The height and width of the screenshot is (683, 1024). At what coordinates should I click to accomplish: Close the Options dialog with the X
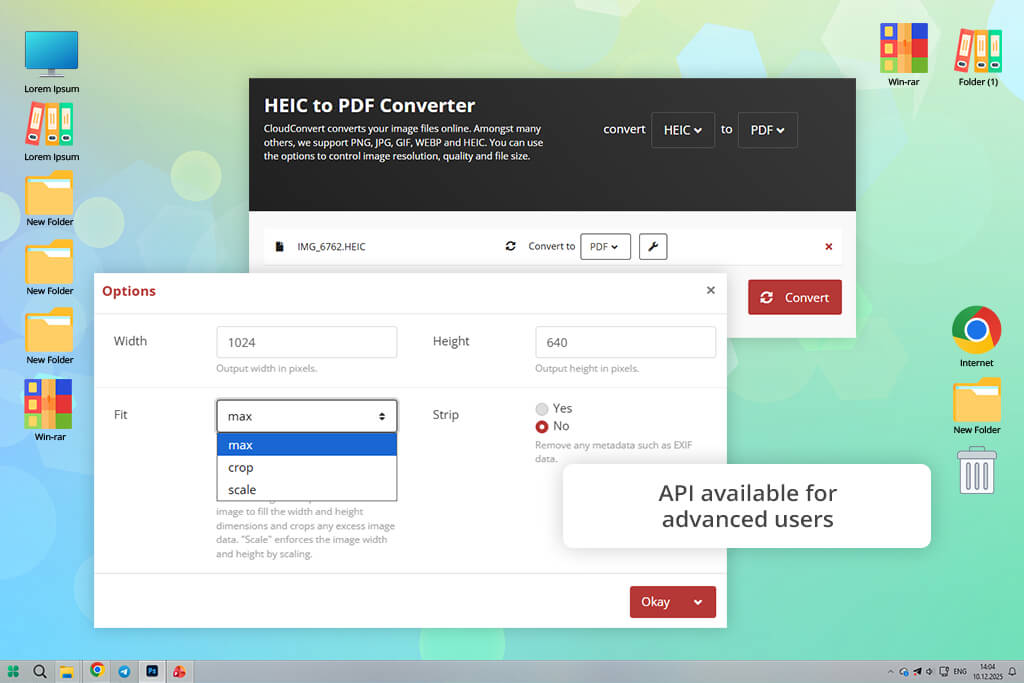pyautogui.click(x=711, y=290)
